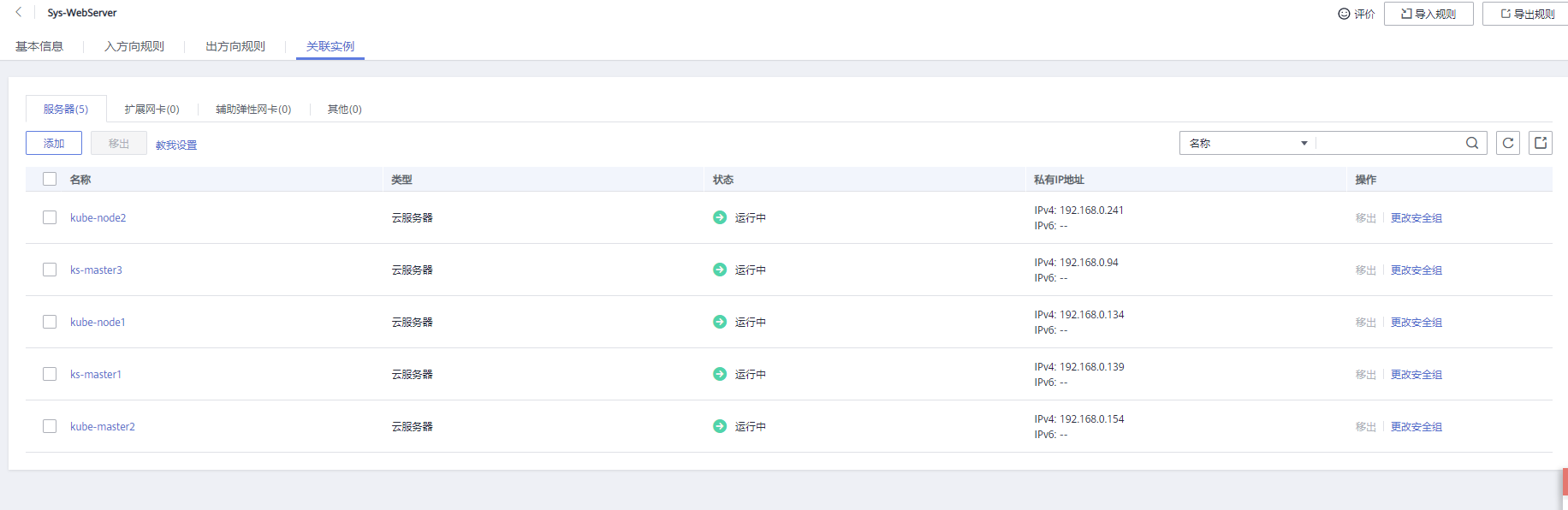Click the 192.168.0.134 IPv4 address
The height and width of the screenshot is (510, 1568).
[x=1091, y=314]
